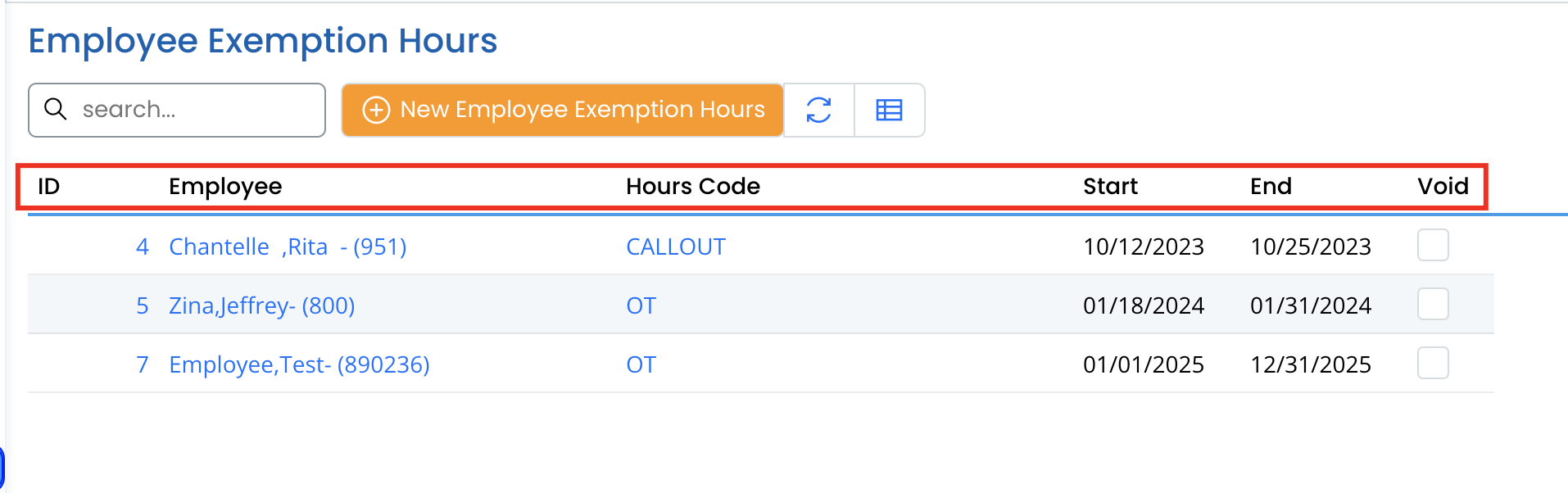Sort by Hours Code column header
Image resolution: width=1568 pixels, height=493 pixels.
pos(692,187)
